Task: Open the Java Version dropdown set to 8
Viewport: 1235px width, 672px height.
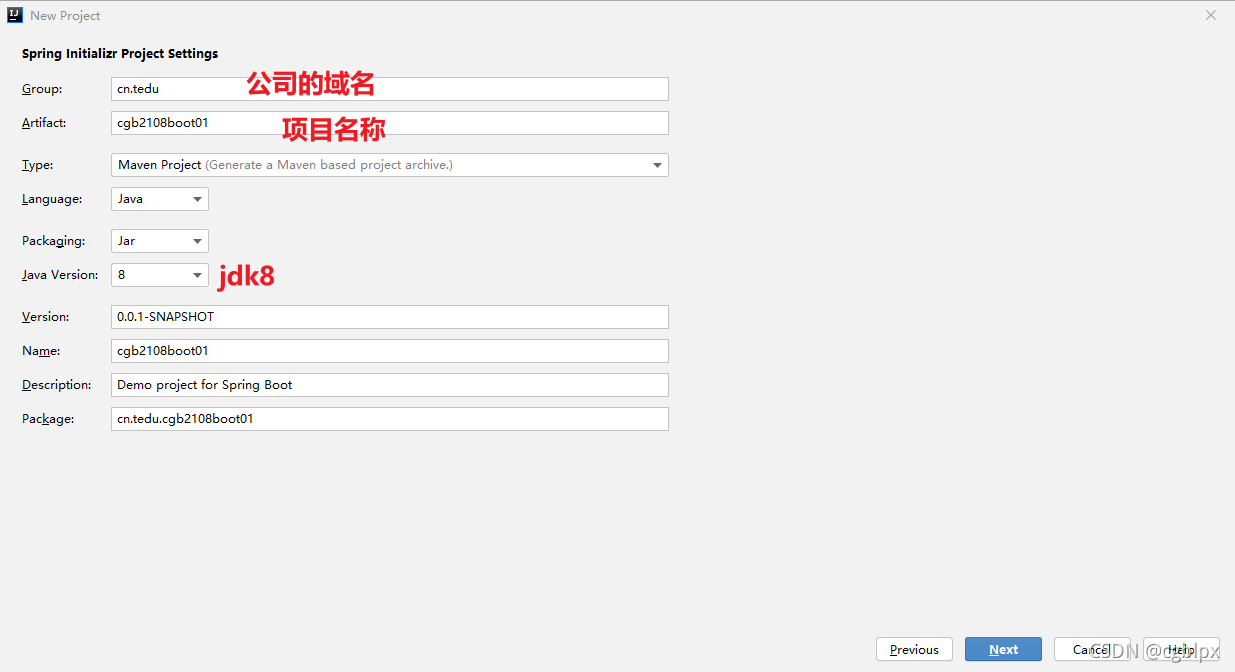Action: (160, 275)
